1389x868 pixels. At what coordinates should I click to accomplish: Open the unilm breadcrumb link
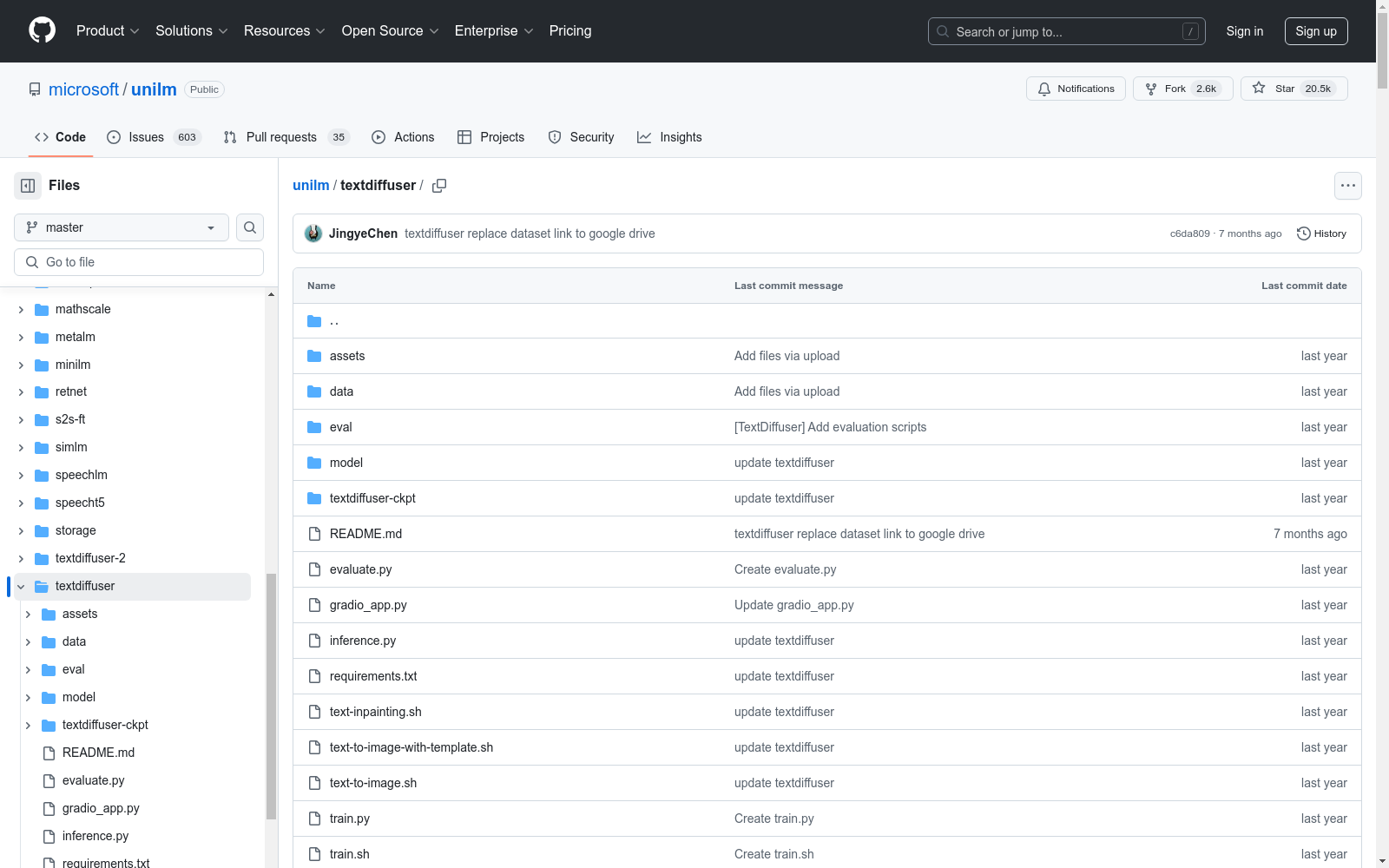(311, 186)
